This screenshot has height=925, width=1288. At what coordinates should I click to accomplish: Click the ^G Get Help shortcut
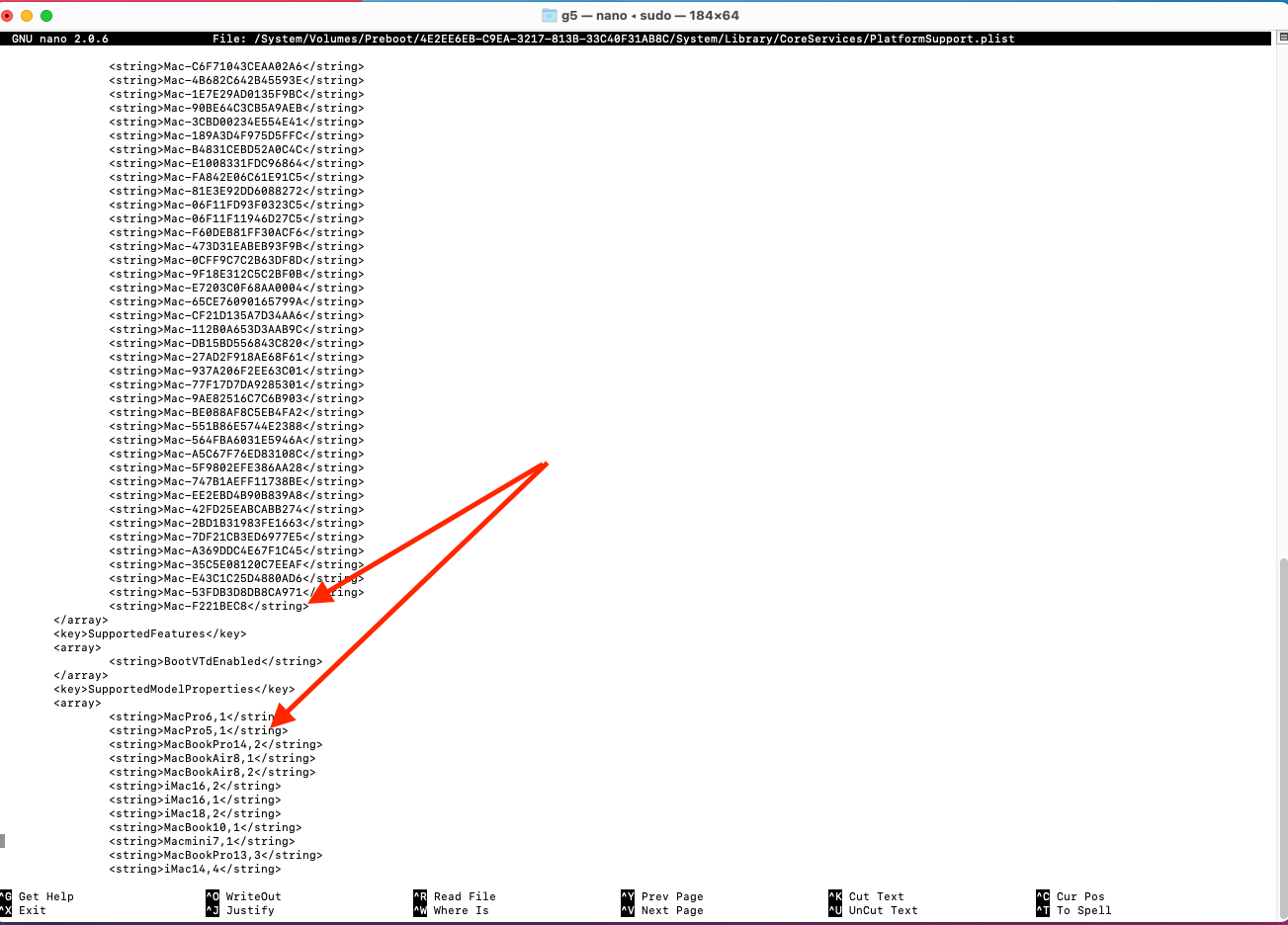38,896
